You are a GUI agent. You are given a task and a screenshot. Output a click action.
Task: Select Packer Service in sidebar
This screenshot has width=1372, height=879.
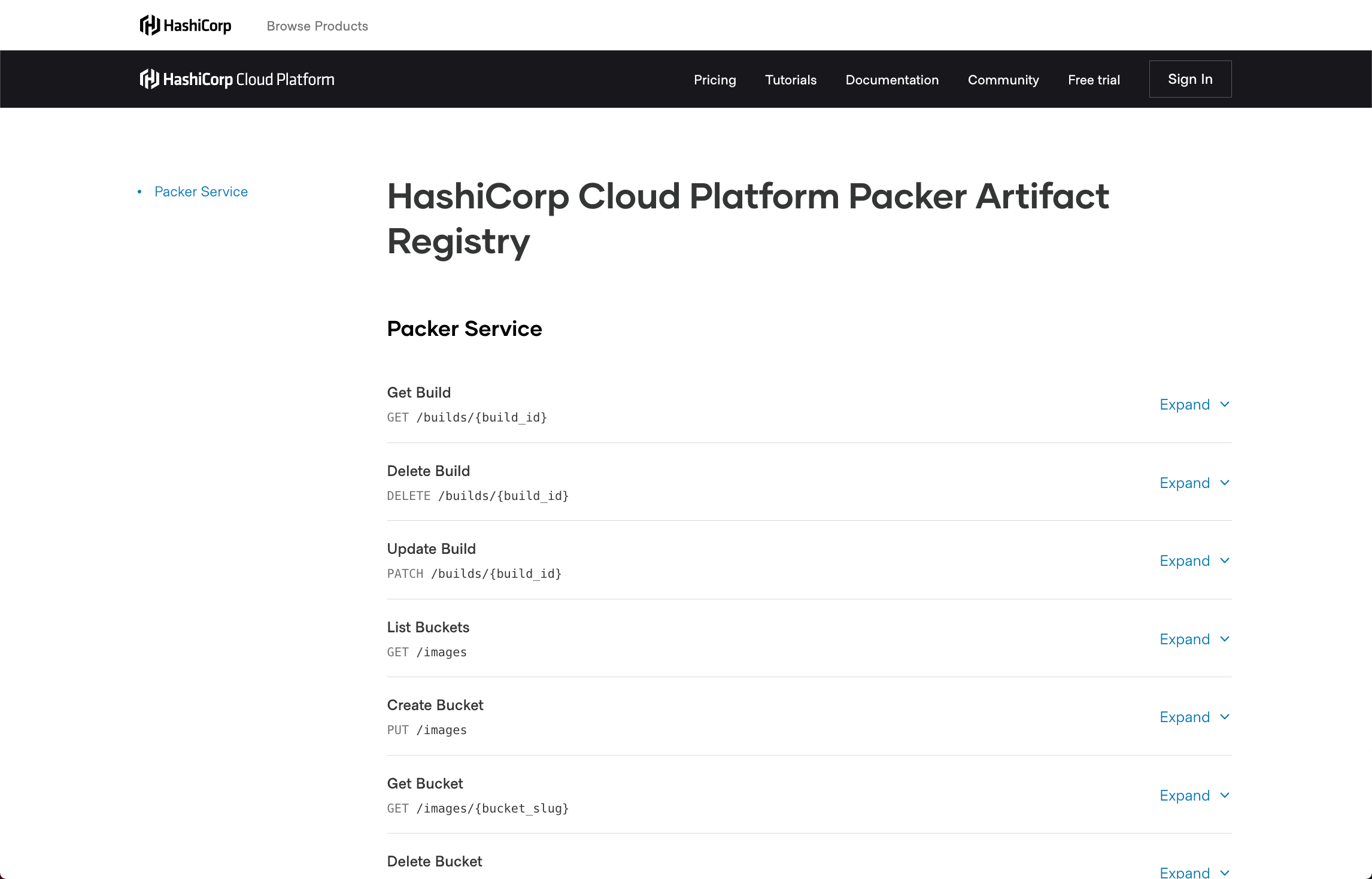click(x=201, y=192)
